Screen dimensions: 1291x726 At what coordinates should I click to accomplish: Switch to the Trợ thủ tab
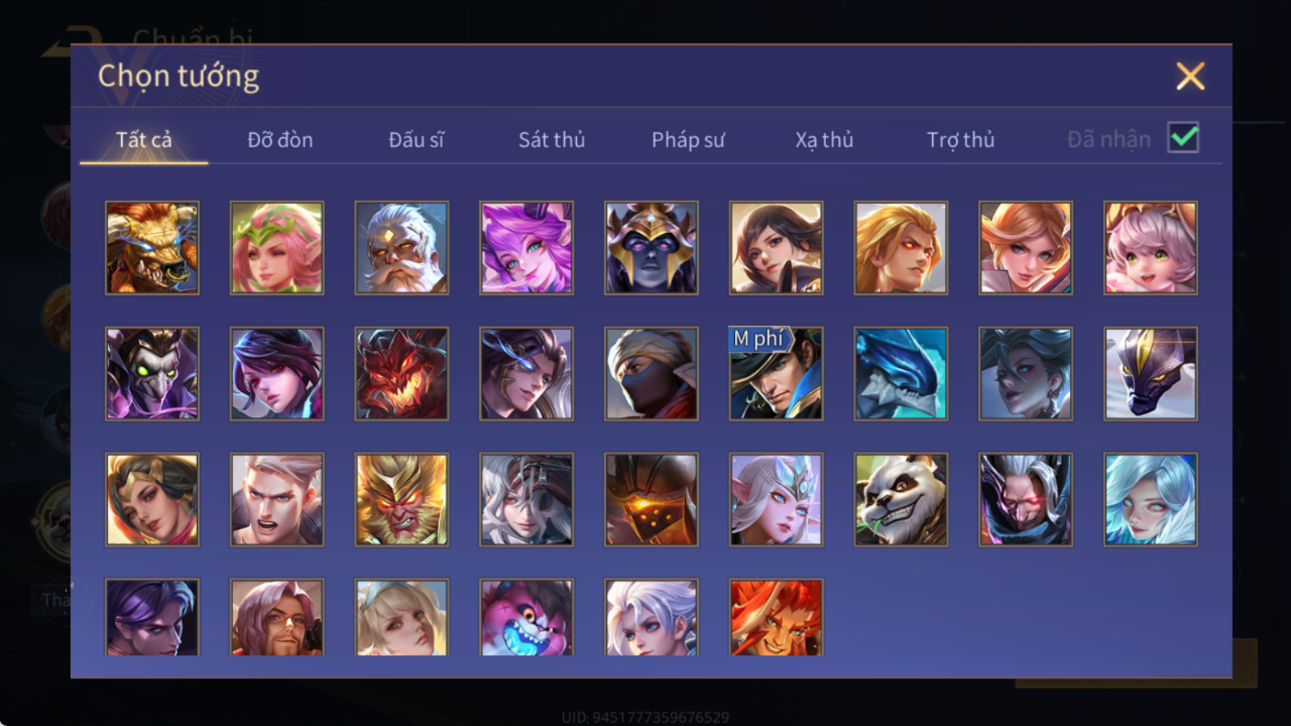tap(960, 140)
